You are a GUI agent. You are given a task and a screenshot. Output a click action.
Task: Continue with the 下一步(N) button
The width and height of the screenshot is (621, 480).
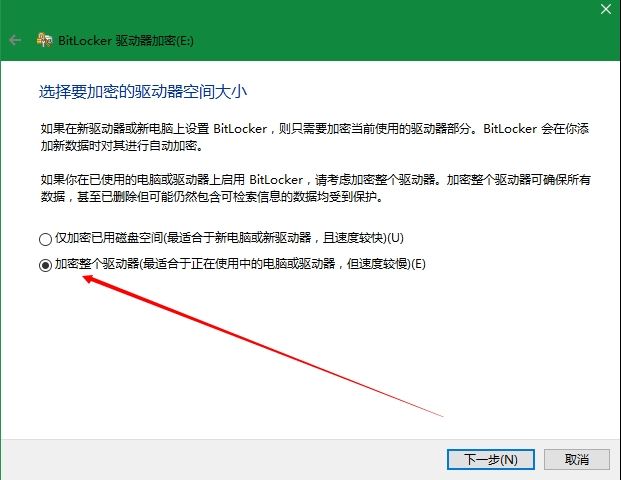point(491,459)
